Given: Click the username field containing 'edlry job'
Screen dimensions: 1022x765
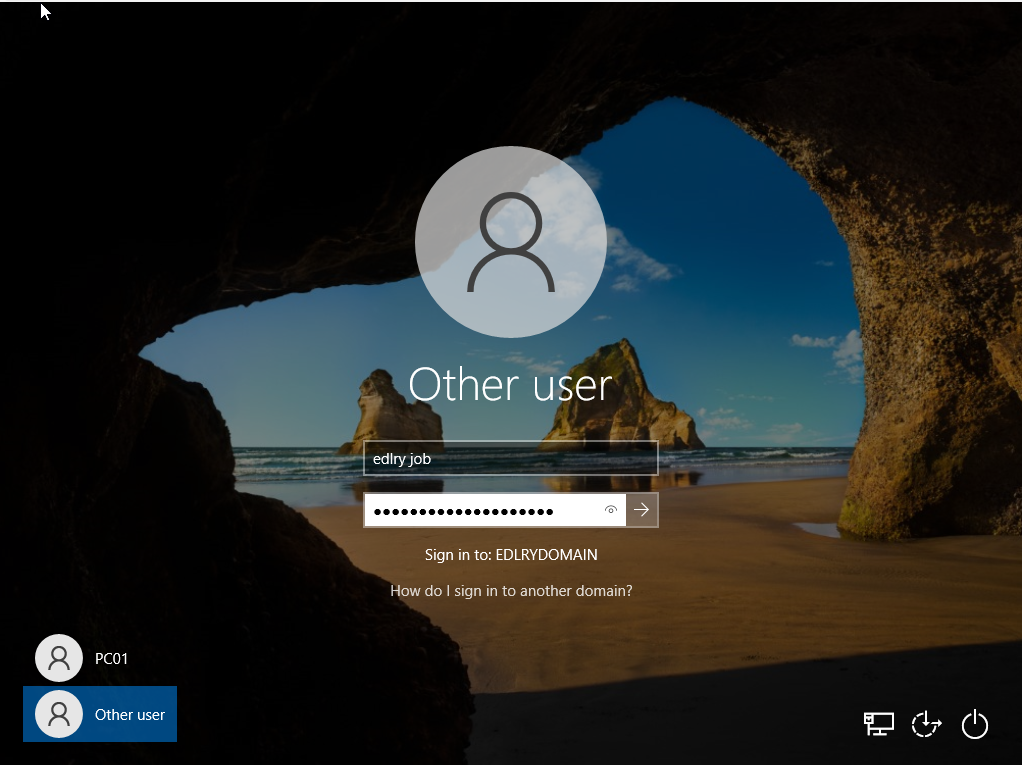Looking at the screenshot, I should tap(510, 459).
